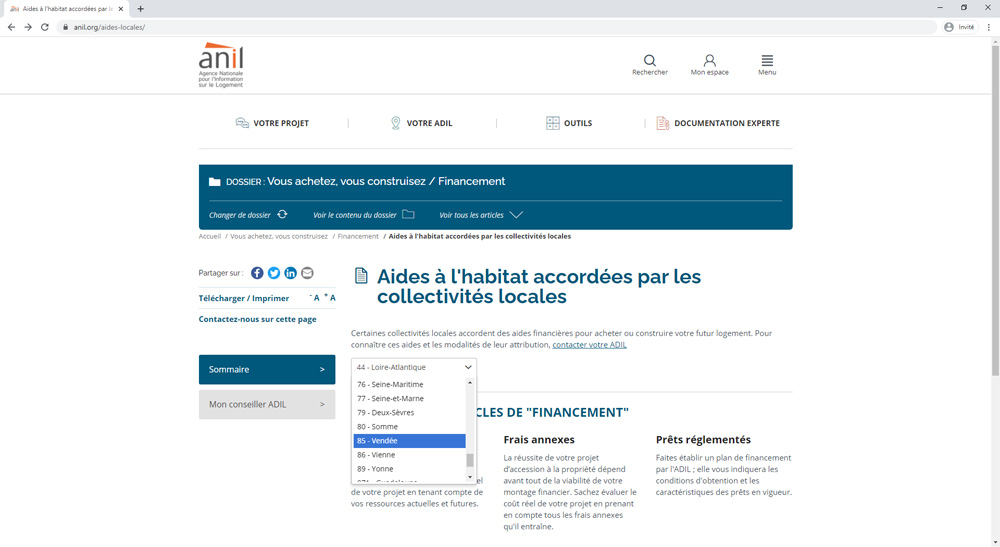The width and height of the screenshot is (1000, 547).
Task: Go forward with the browser forward arrow
Action: tap(28, 27)
